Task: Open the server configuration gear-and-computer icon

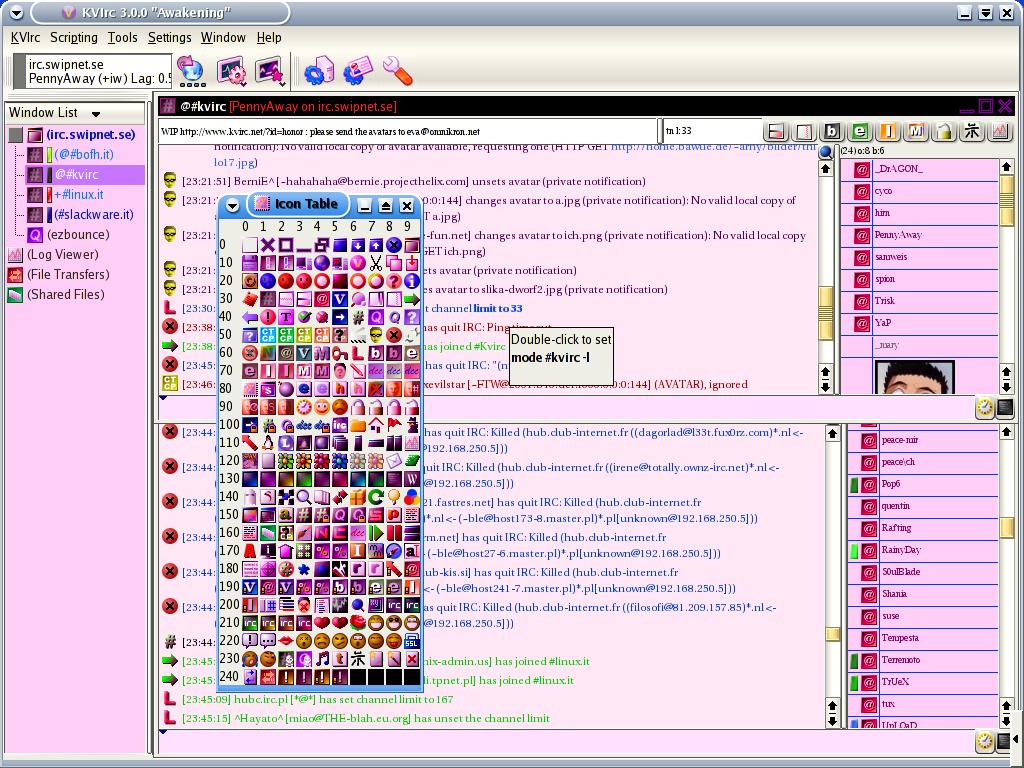Action: click(319, 70)
